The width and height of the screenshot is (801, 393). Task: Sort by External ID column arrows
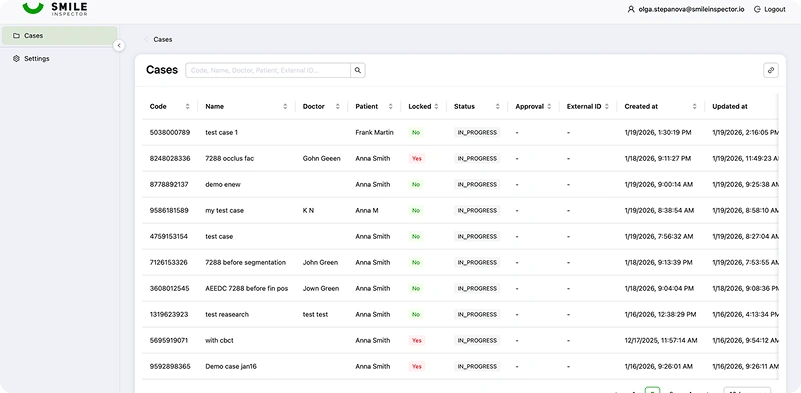tap(607, 107)
